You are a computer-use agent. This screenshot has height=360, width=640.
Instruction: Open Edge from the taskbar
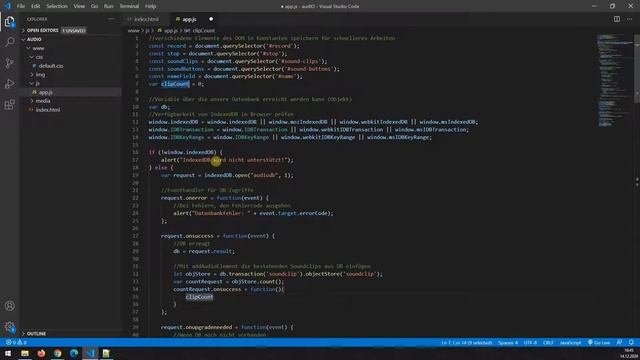point(74,353)
